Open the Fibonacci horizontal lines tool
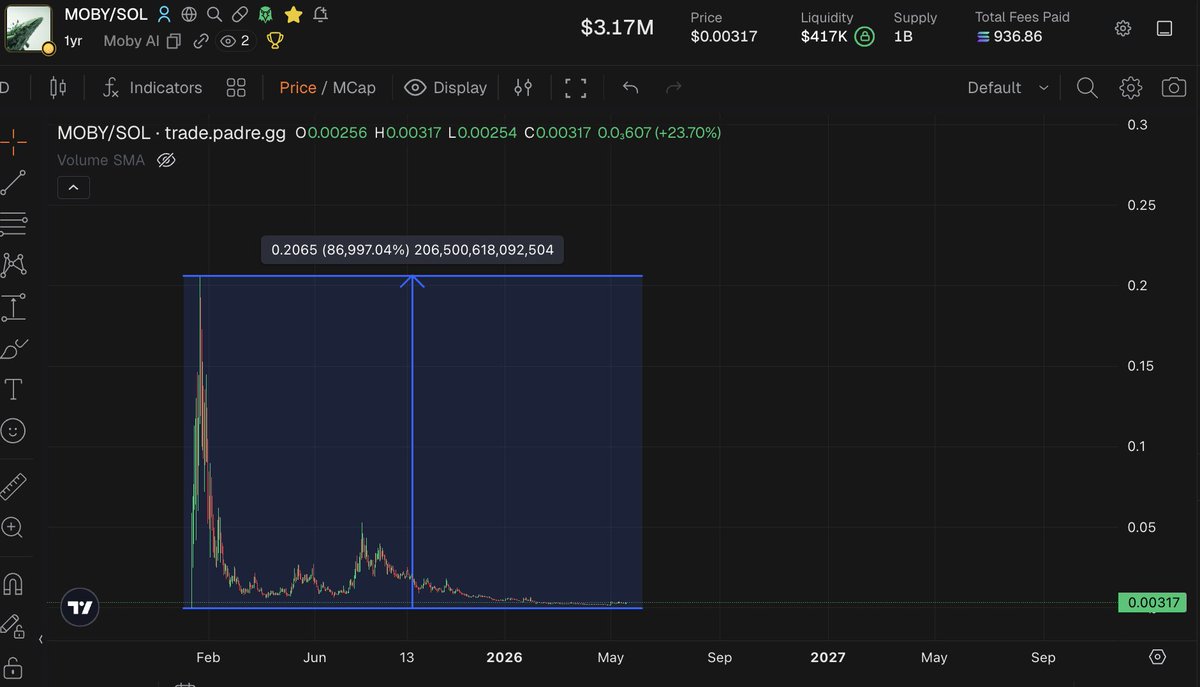 [x=13, y=224]
